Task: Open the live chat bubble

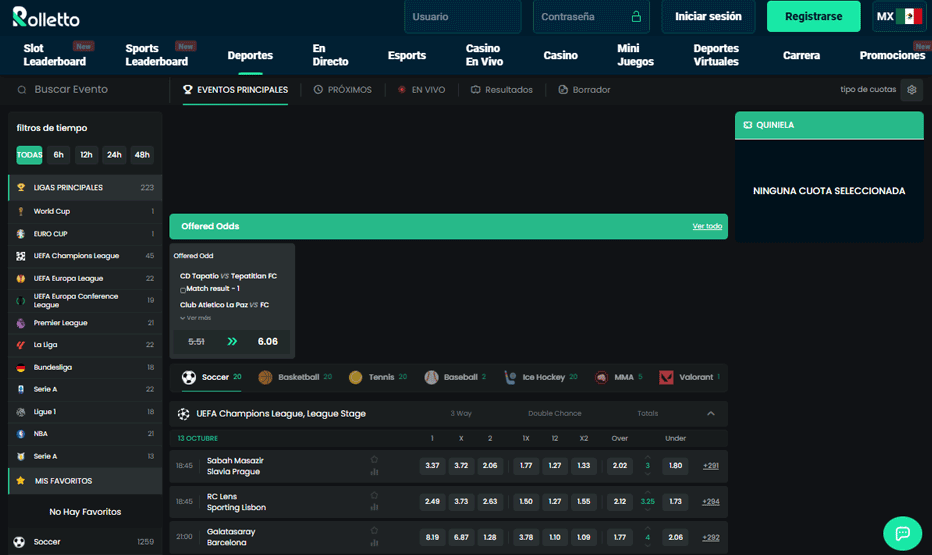Action: click(902, 533)
